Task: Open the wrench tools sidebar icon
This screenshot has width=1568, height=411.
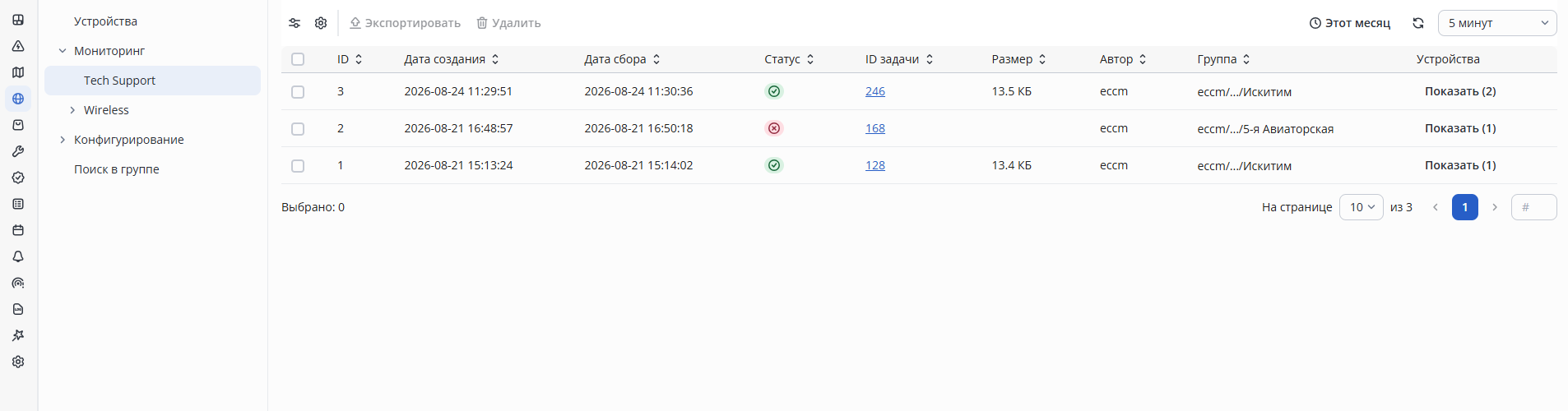Action: click(18, 151)
